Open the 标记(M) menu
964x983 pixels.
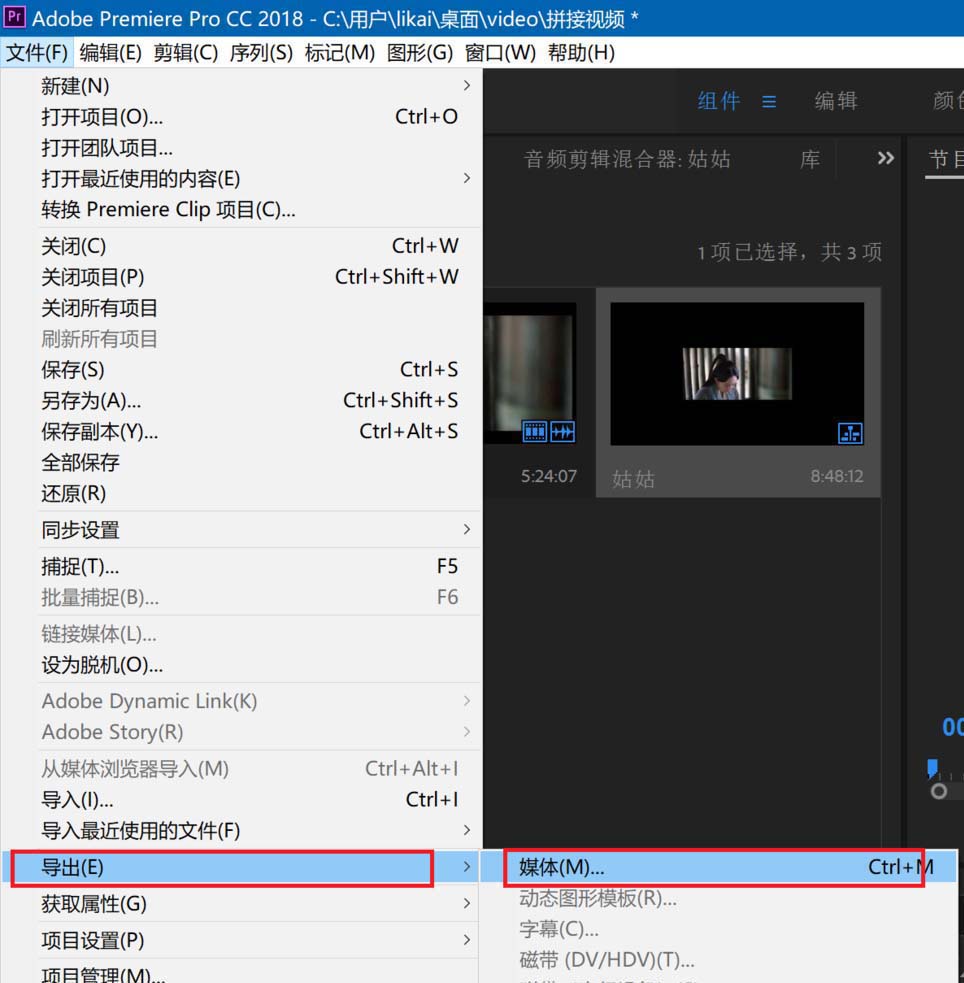pos(340,53)
